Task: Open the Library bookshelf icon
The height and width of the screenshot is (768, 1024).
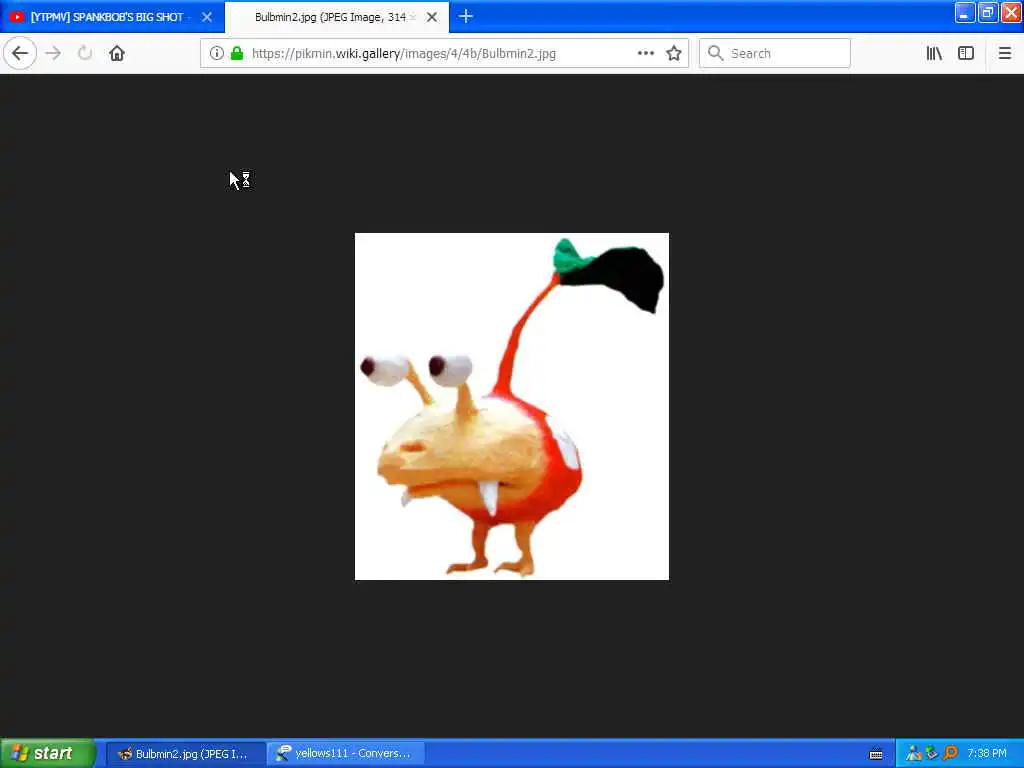Action: [934, 53]
